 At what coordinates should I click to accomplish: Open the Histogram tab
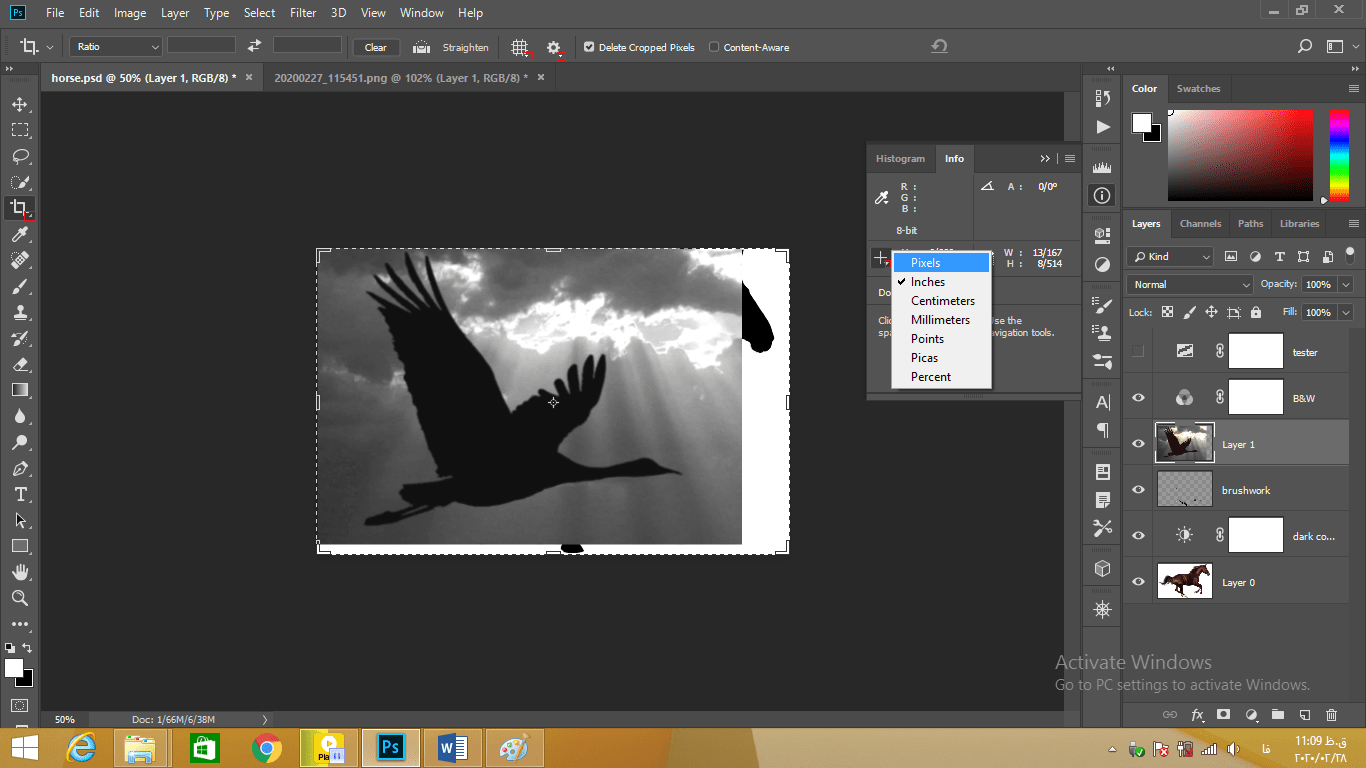pyautogui.click(x=901, y=158)
